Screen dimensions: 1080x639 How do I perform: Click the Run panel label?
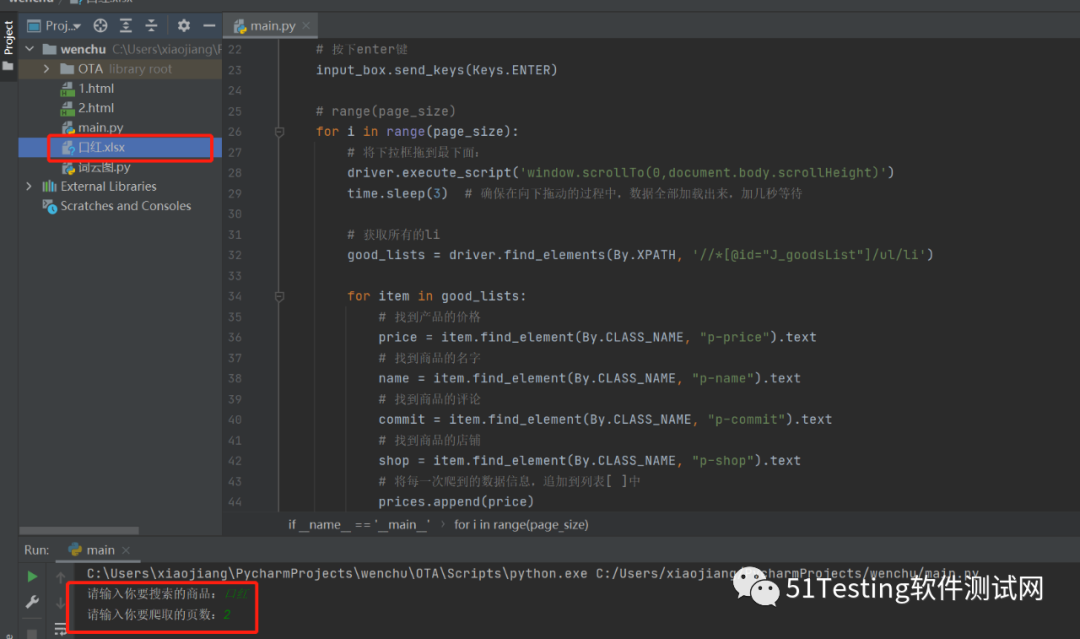(x=37, y=550)
